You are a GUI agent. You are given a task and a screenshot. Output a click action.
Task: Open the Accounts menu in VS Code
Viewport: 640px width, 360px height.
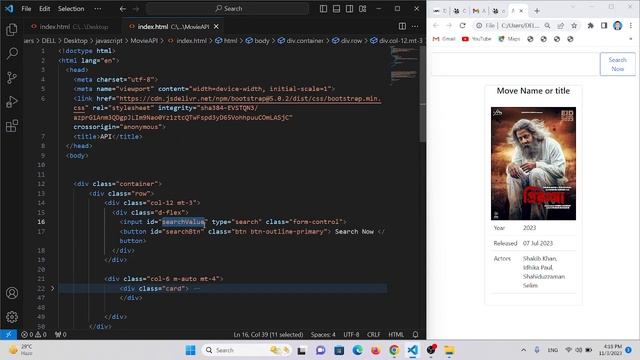coord(12,293)
